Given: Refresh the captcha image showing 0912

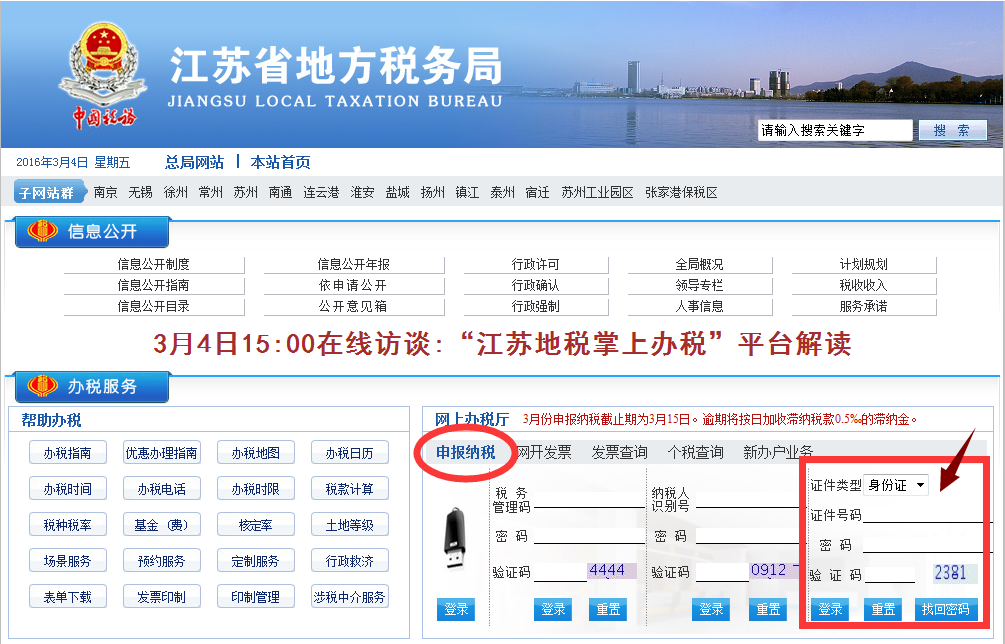Looking at the screenshot, I should coord(773,571).
